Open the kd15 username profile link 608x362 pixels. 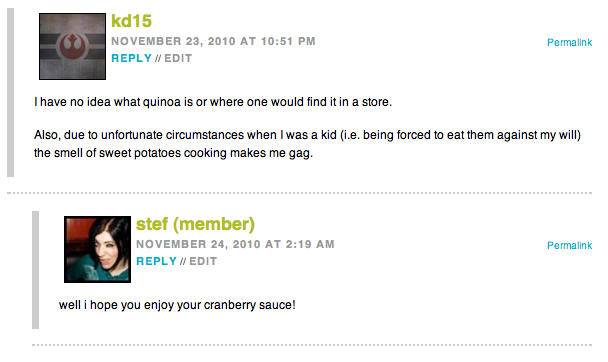tap(131, 21)
